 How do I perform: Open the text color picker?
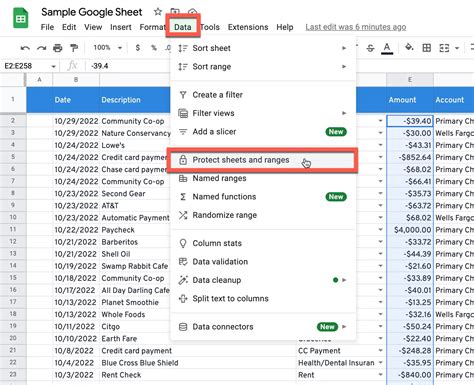pos(387,48)
